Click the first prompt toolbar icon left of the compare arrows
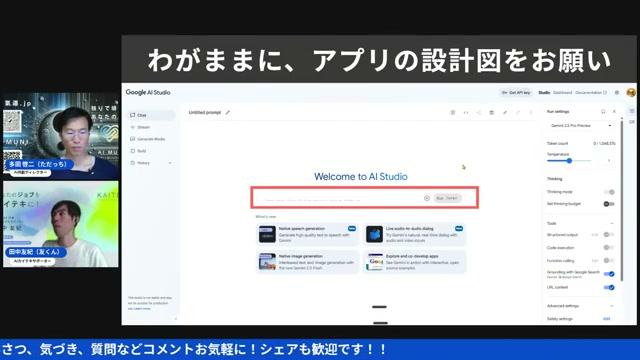 pyautogui.click(x=453, y=112)
